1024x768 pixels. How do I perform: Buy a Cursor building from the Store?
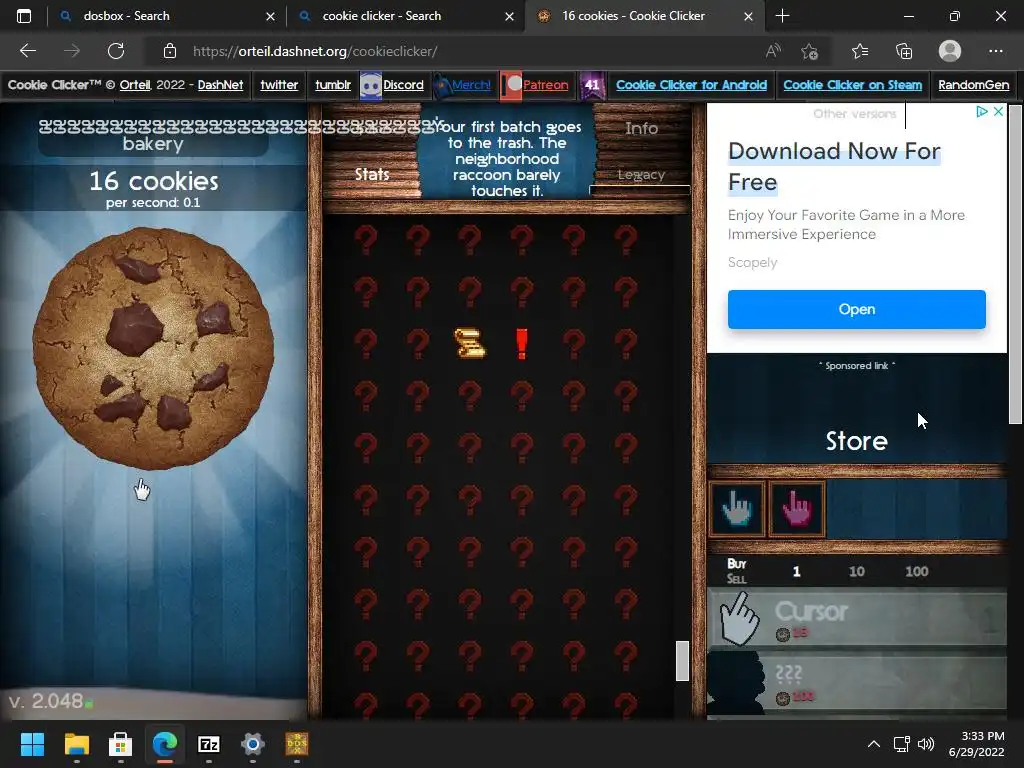(x=857, y=620)
